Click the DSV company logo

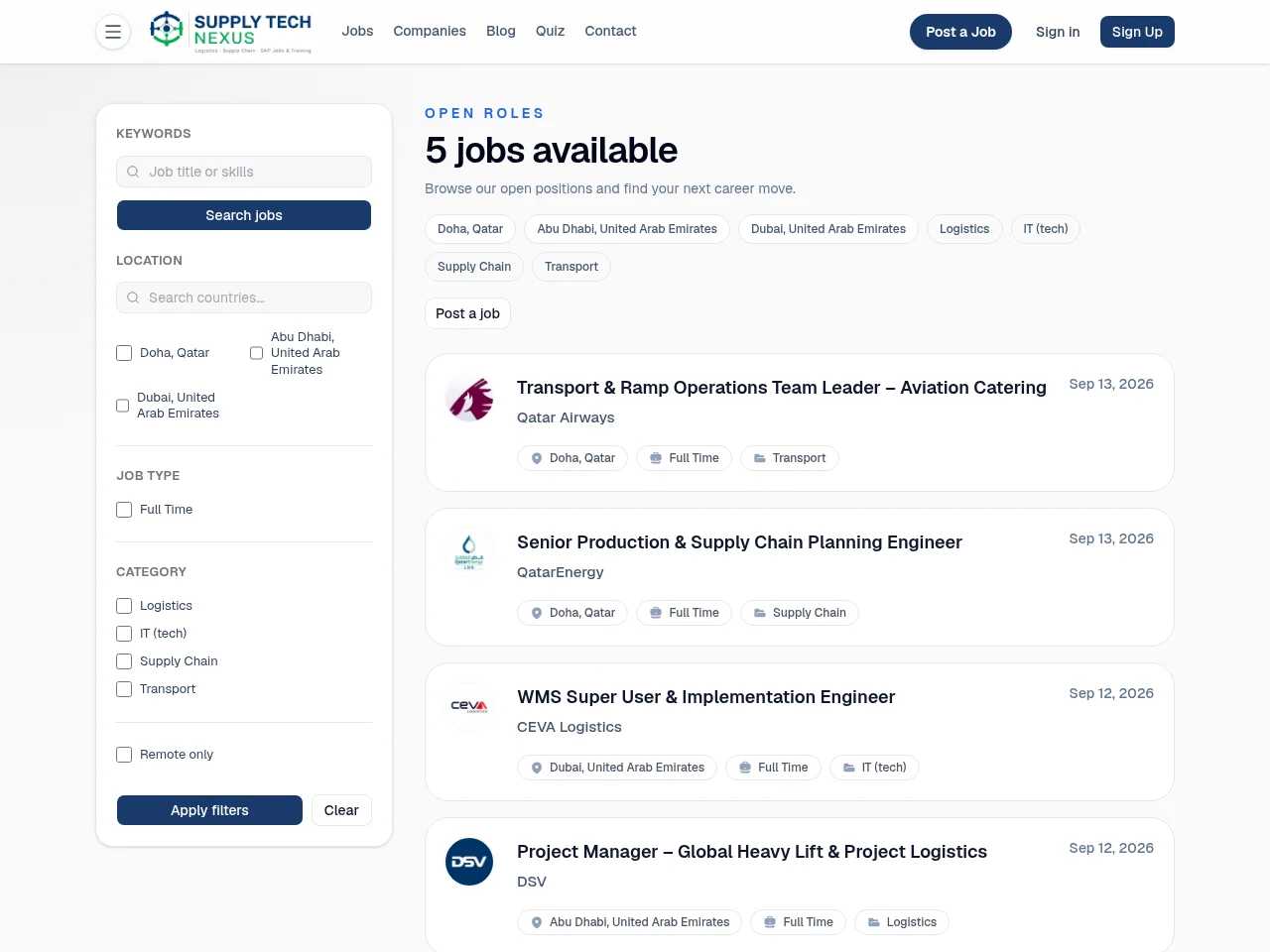pyautogui.click(x=469, y=863)
